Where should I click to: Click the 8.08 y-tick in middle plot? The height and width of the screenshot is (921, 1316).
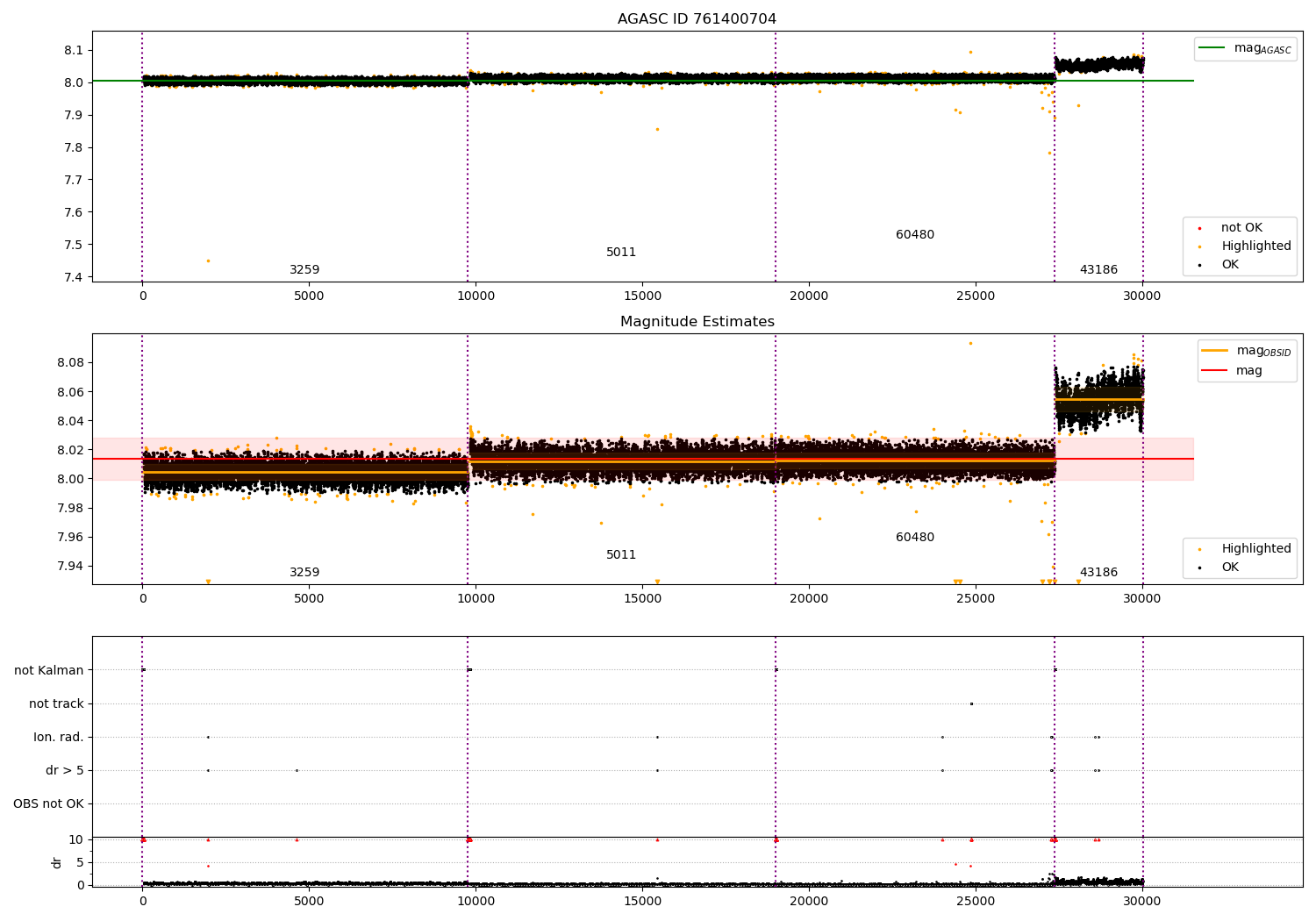click(x=70, y=363)
